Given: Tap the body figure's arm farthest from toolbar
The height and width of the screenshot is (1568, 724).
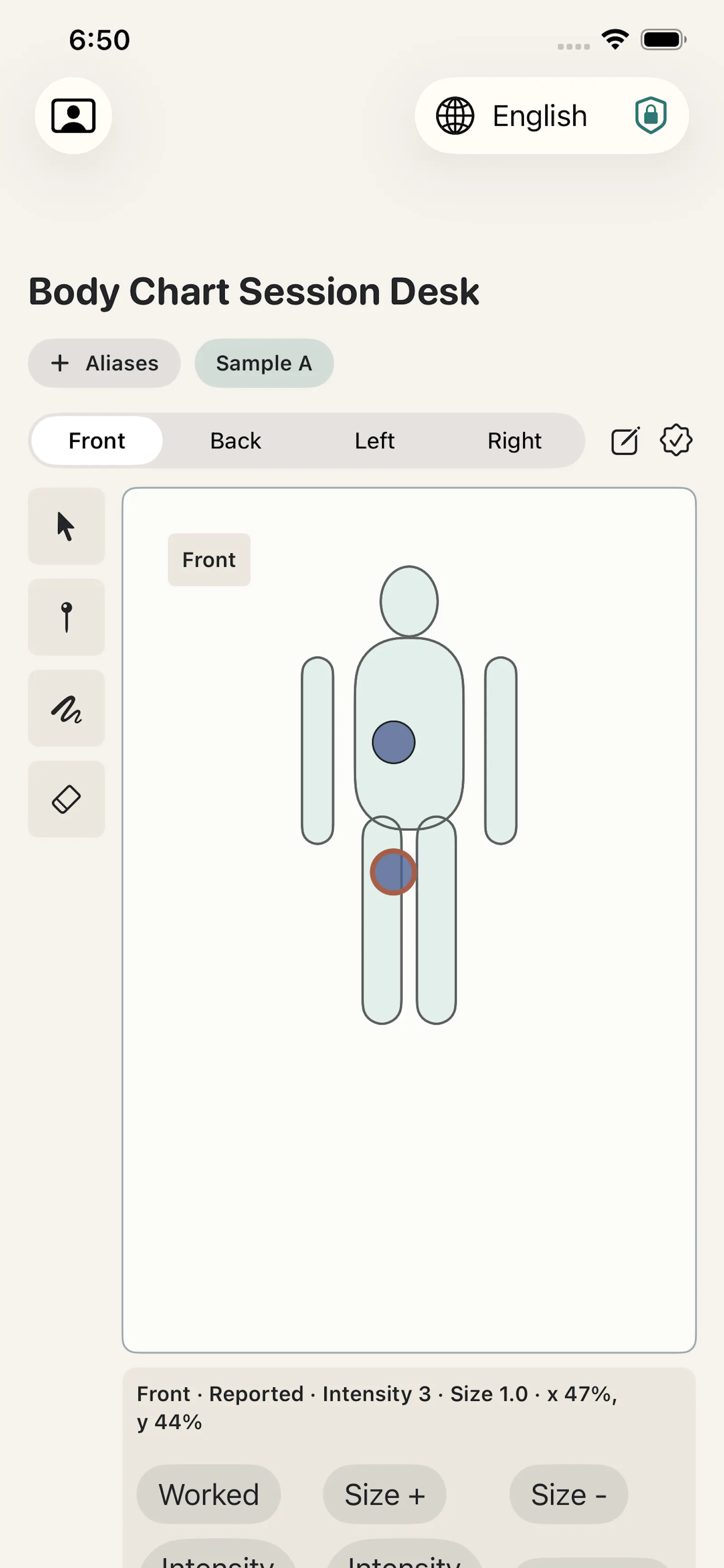Looking at the screenshot, I should 501,751.
